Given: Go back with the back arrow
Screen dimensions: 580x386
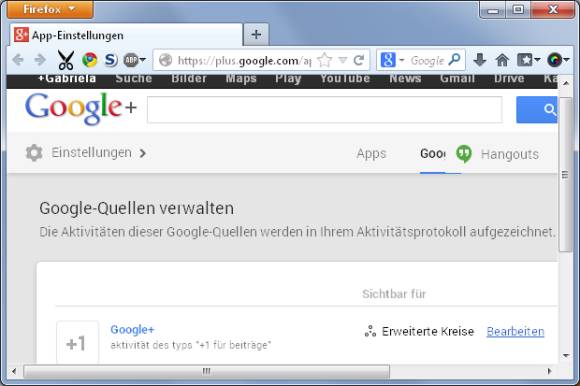Looking at the screenshot, I should (x=18, y=60).
